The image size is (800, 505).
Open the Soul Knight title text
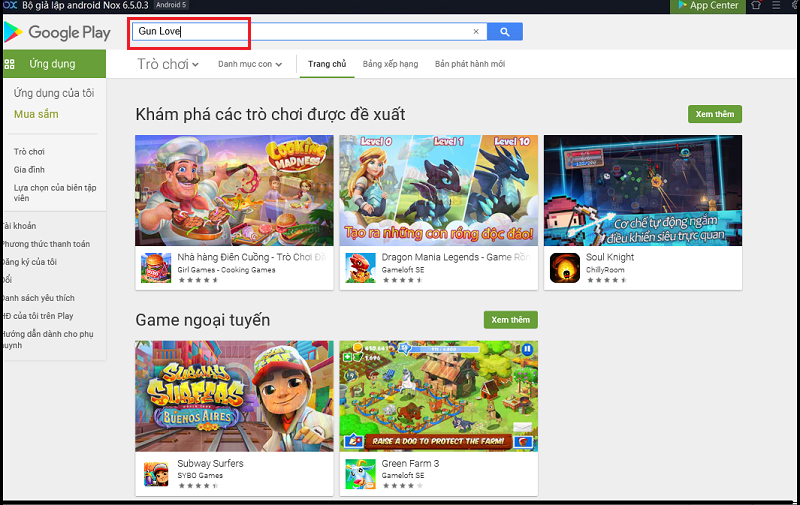tap(610, 257)
